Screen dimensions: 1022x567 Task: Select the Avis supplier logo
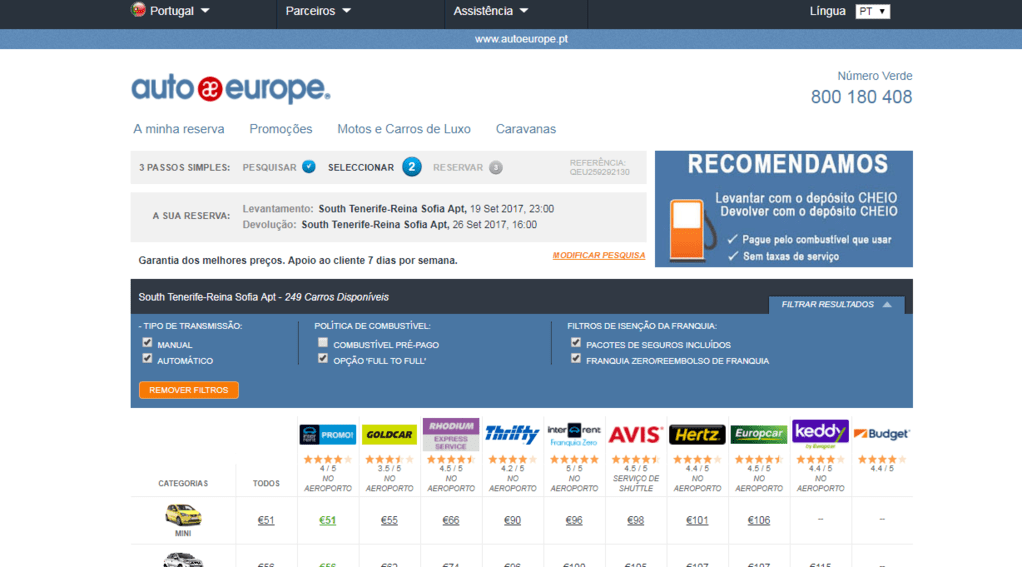pyautogui.click(x=635, y=435)
